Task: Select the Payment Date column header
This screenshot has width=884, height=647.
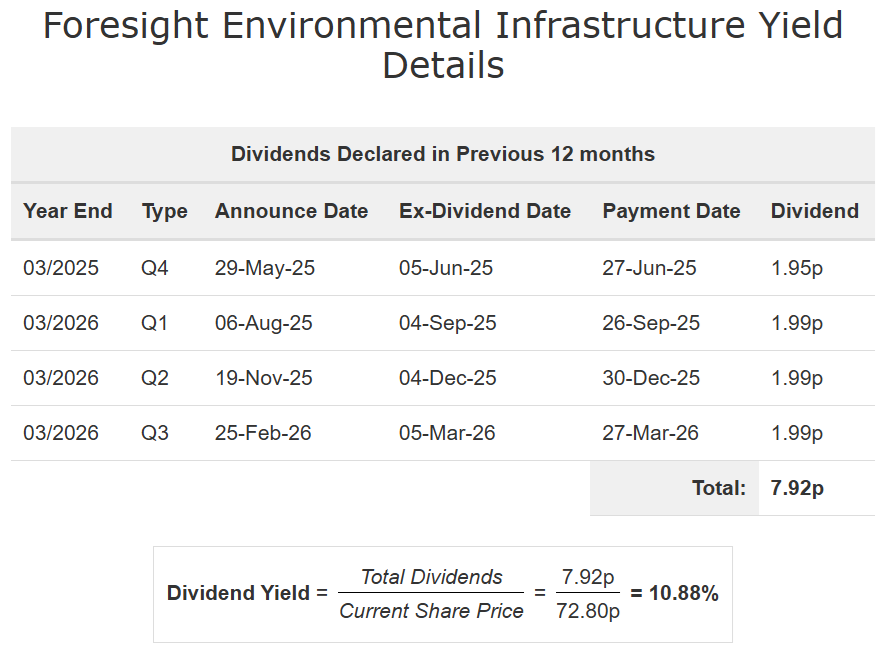Action: pos(671,211)
